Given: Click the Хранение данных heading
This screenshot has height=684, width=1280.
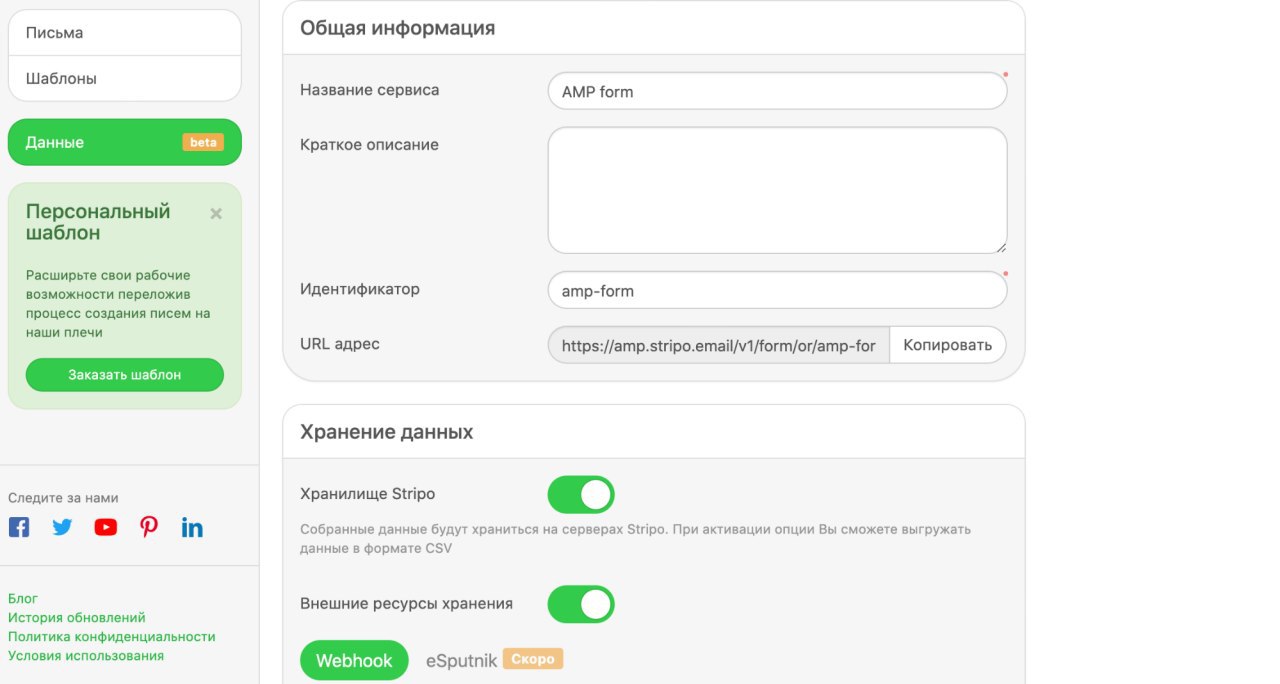Looking at the screenshot, I should point(387,432).
